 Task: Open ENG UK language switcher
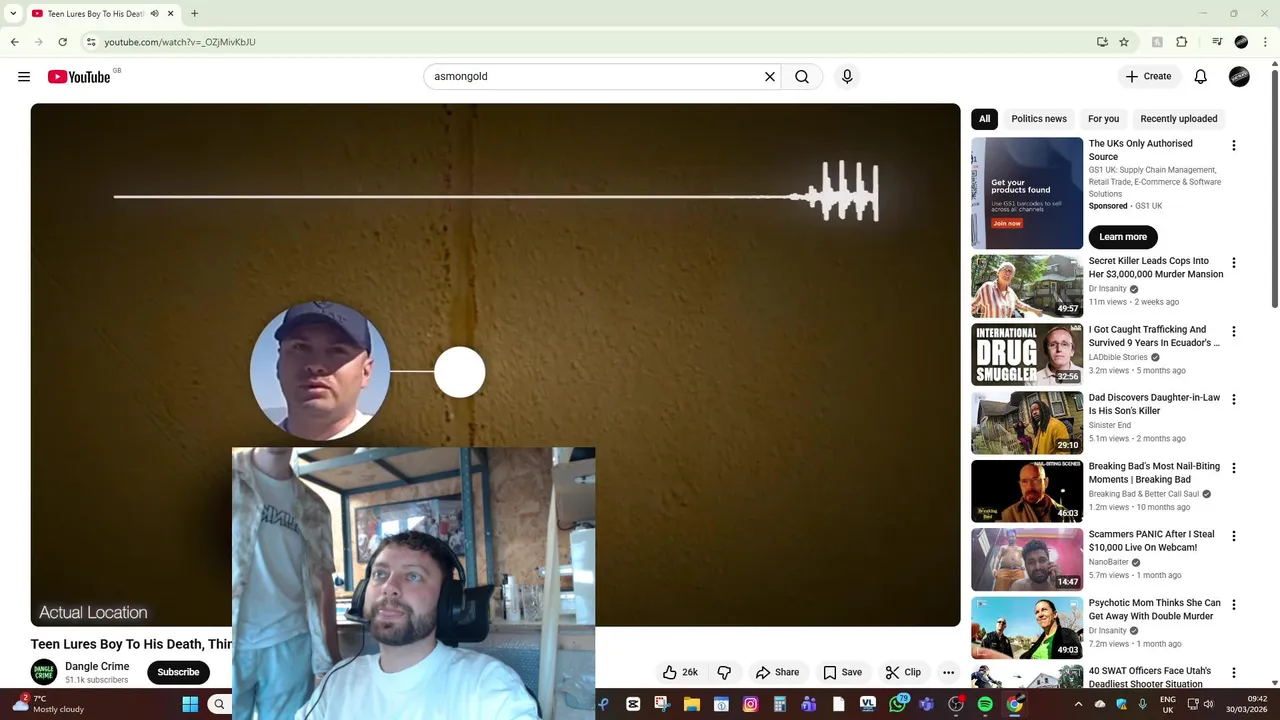(x=1167, y=705)
